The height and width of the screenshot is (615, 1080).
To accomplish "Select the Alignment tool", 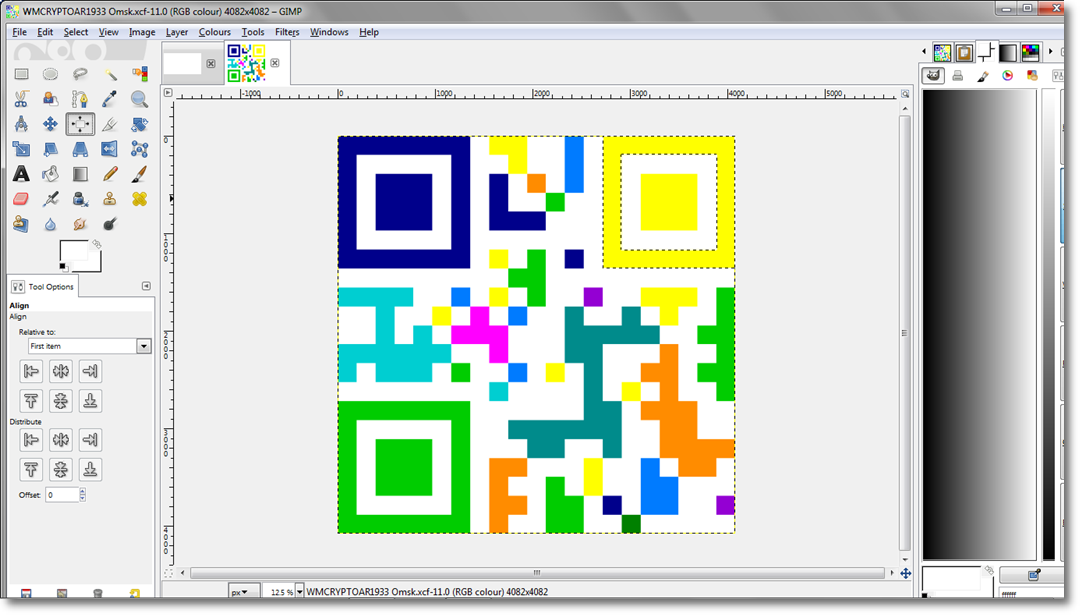I will 80,124.
